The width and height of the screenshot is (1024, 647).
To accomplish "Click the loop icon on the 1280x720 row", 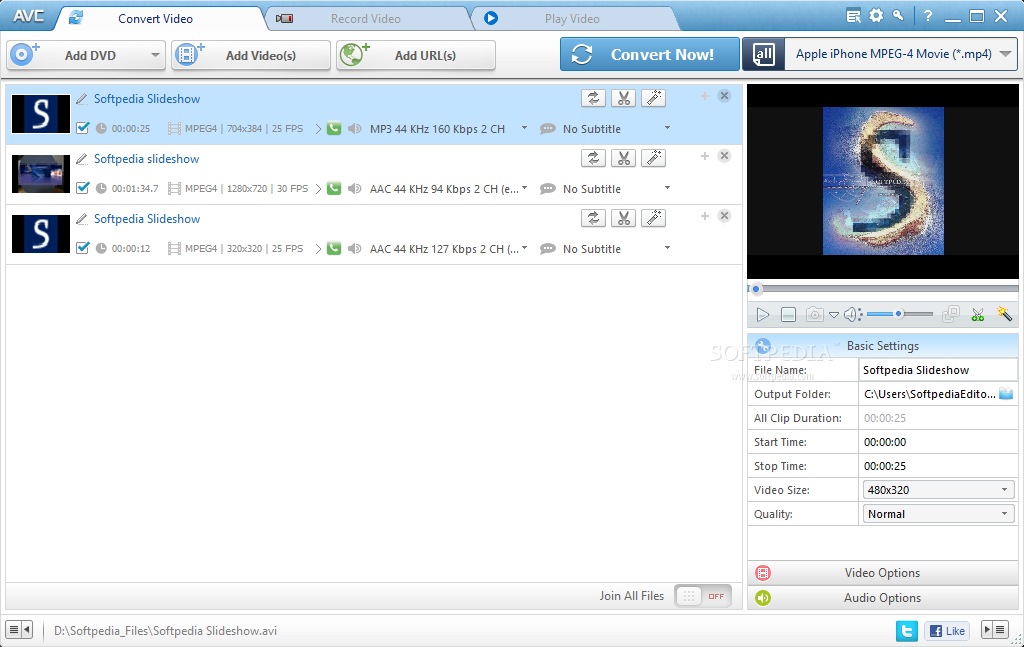I will (x=593, y=158).
